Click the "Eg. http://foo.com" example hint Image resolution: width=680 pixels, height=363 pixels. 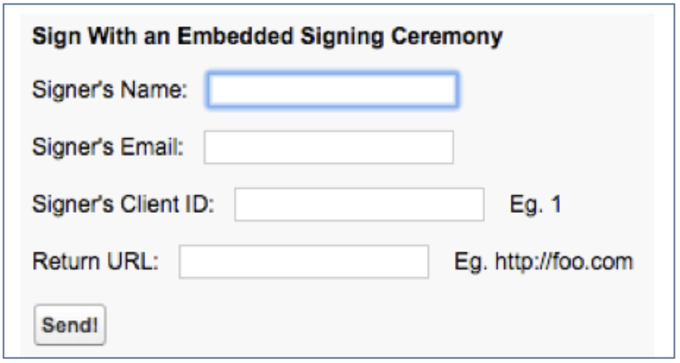(544, 262)
